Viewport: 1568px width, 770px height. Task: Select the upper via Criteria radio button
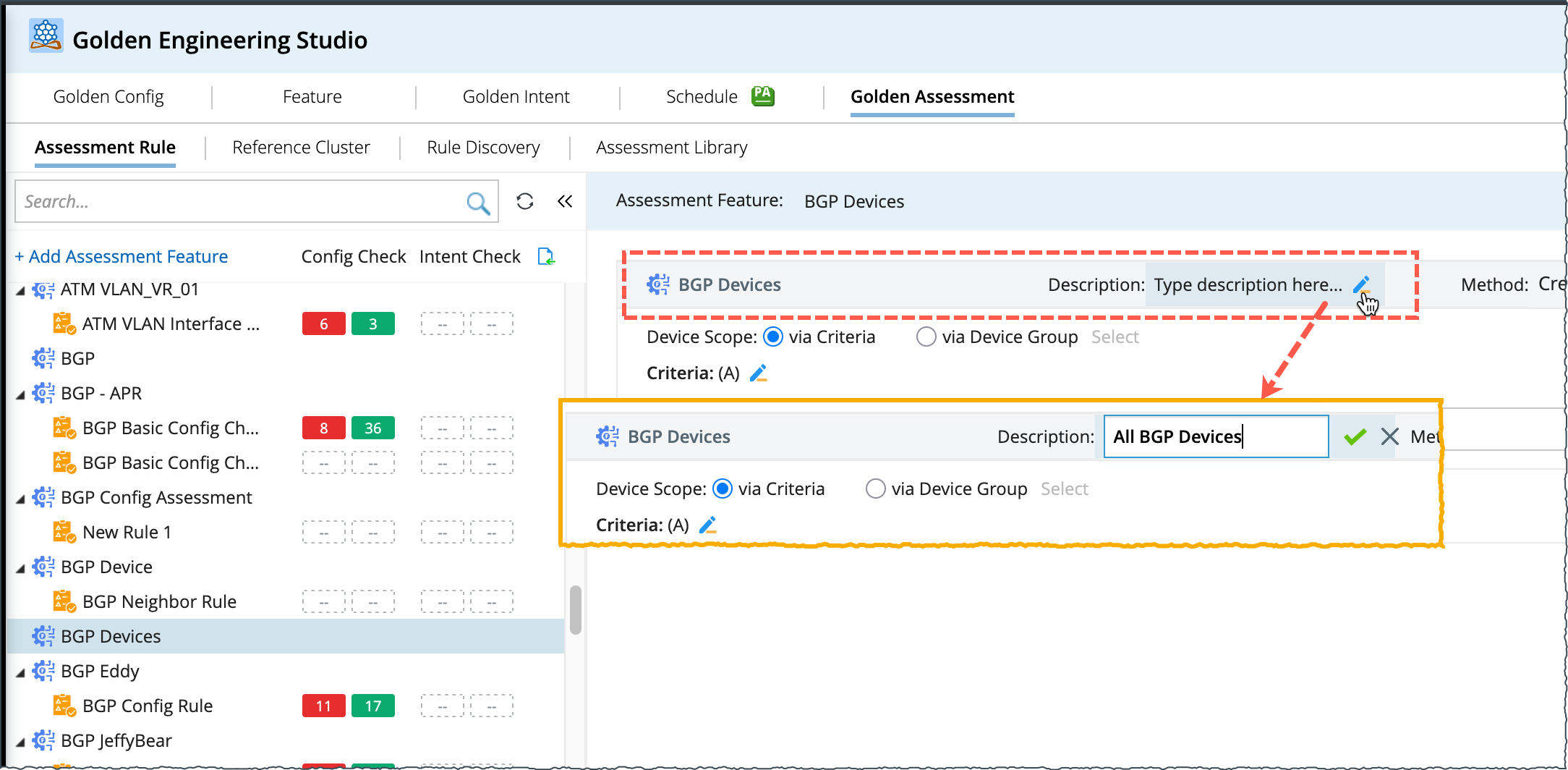coord(773,337)
